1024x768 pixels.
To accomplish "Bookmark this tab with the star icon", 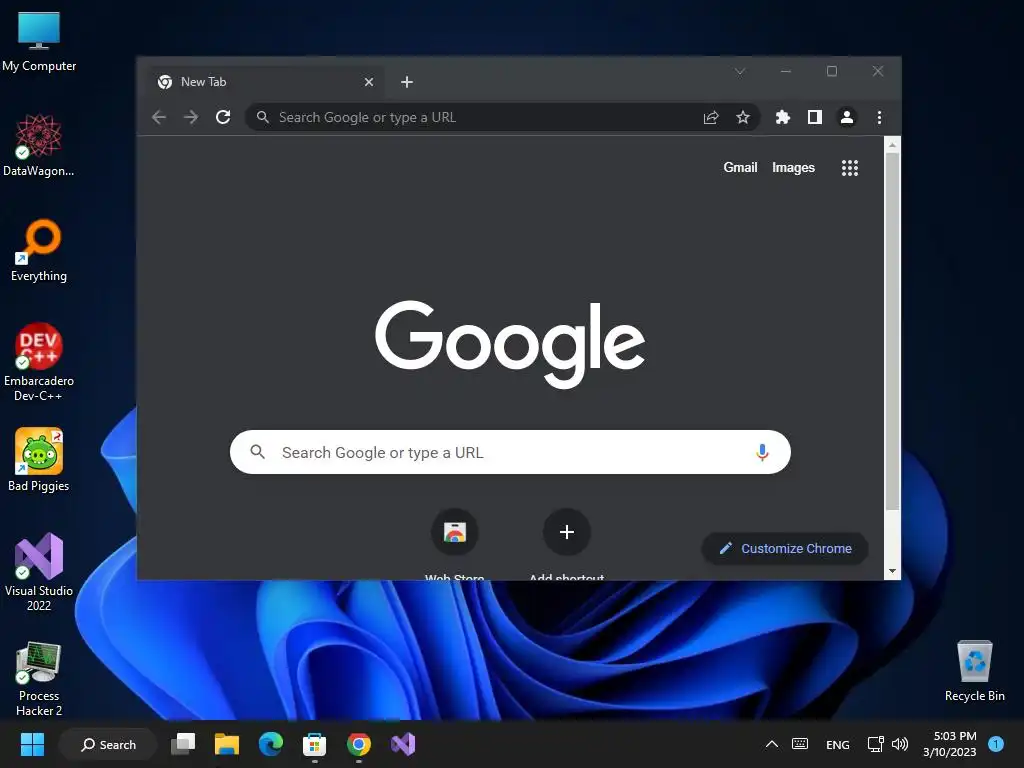I will (743, 118).
